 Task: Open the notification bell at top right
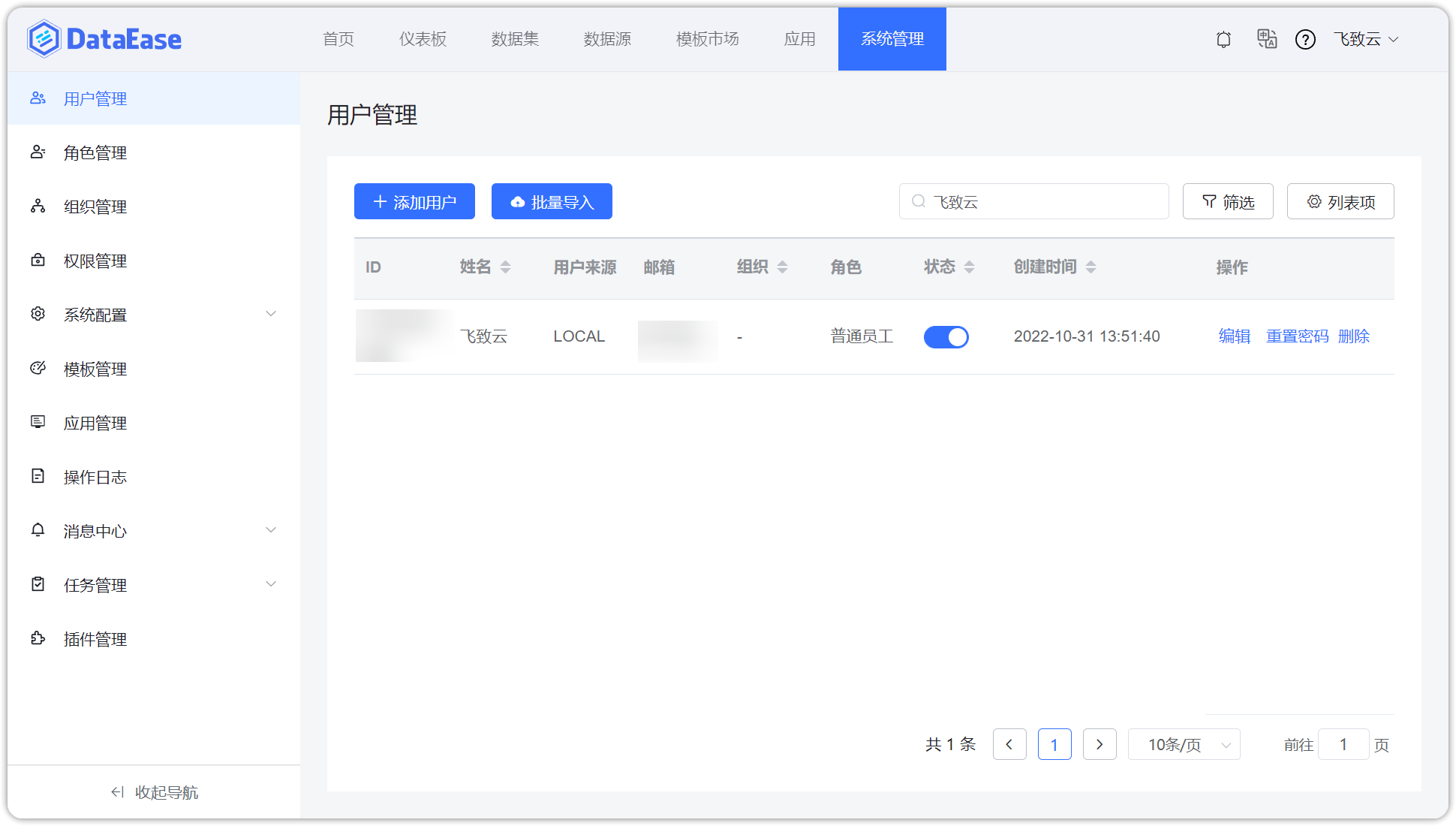point(1223,39)
